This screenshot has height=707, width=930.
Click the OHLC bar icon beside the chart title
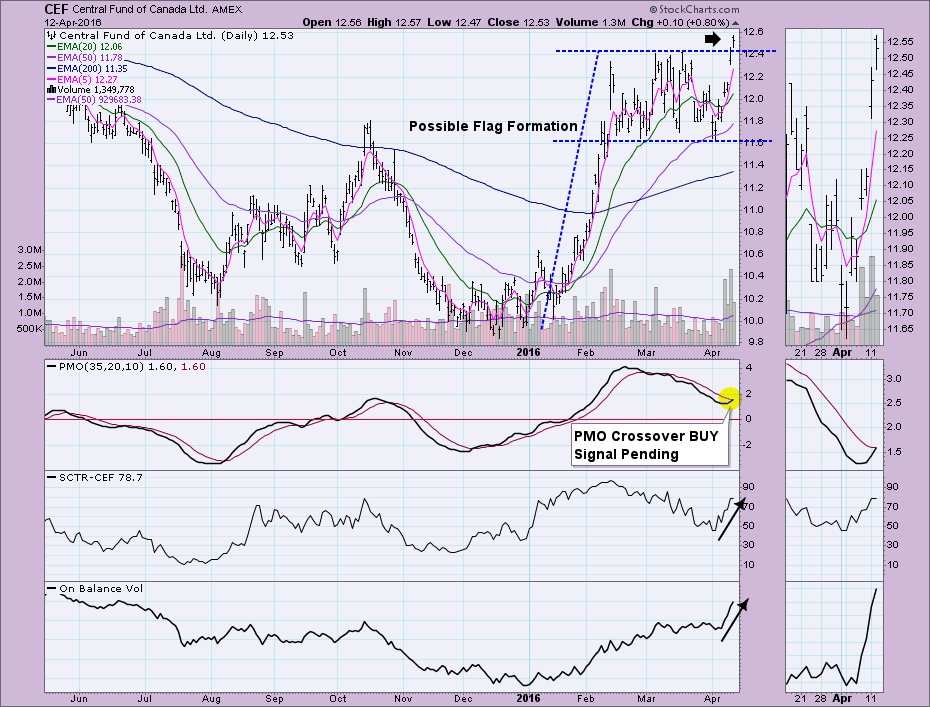pyautogui.click(x=52, y=36)
